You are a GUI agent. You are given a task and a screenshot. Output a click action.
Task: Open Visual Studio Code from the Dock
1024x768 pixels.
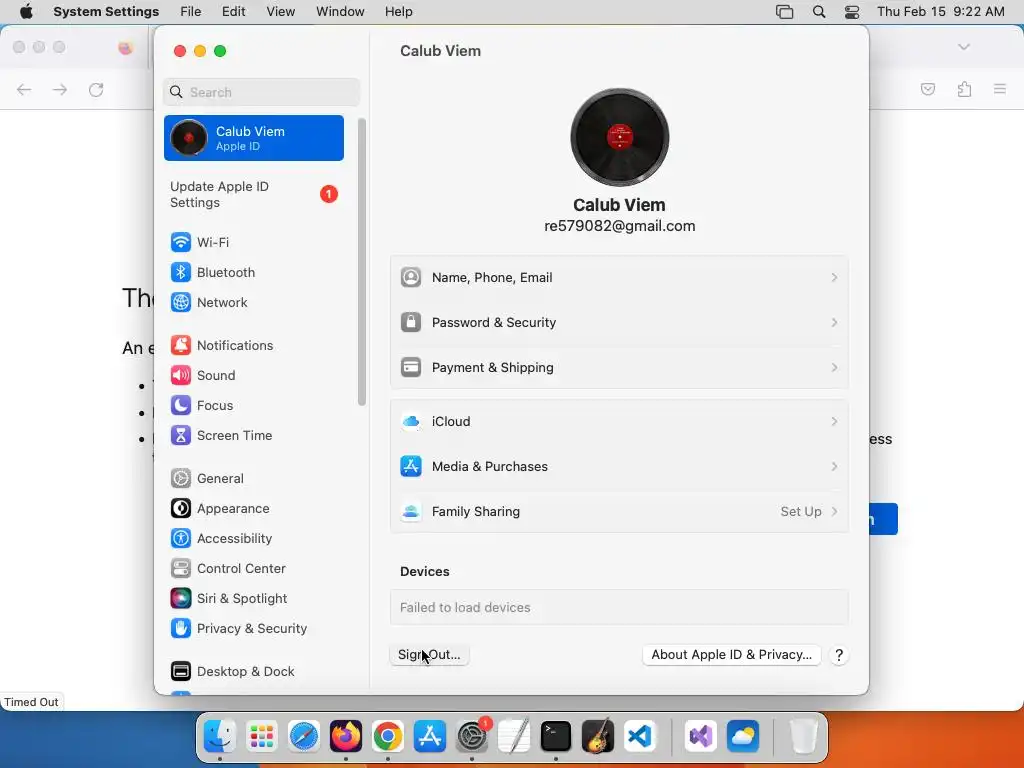640,737
